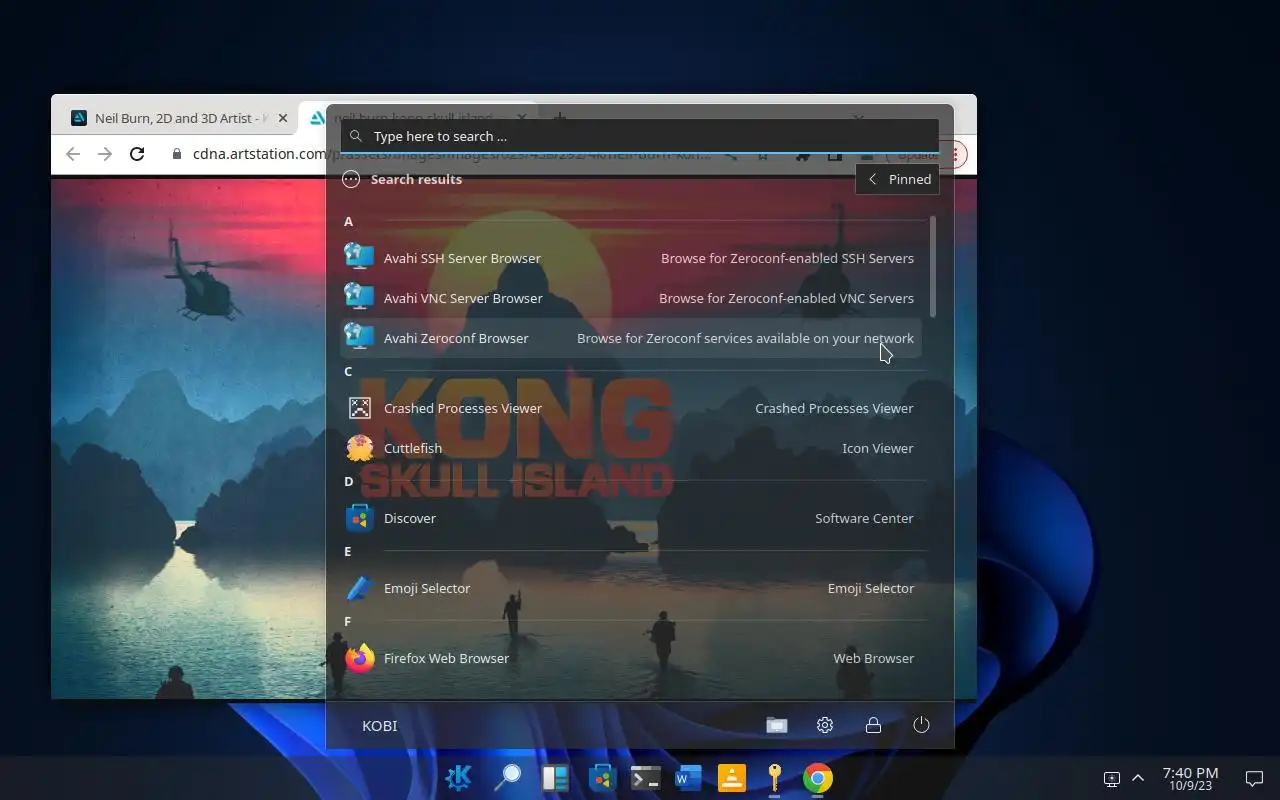This screenshot has height=800, width=1280.
Task: Launch Avahi VNC Server Browser
Action: pos(631,298)
